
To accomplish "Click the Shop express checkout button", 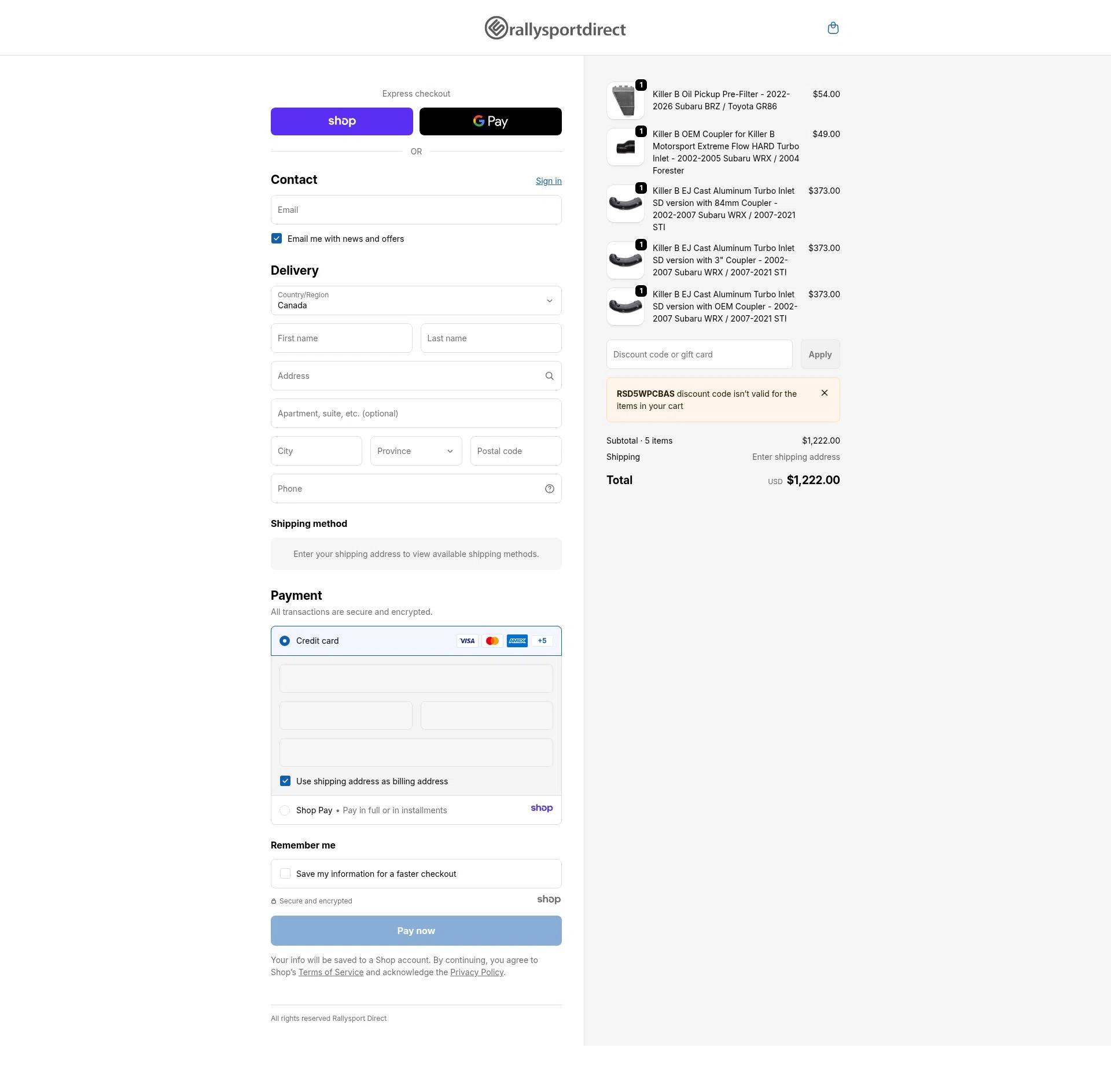I will click(341, 121).
